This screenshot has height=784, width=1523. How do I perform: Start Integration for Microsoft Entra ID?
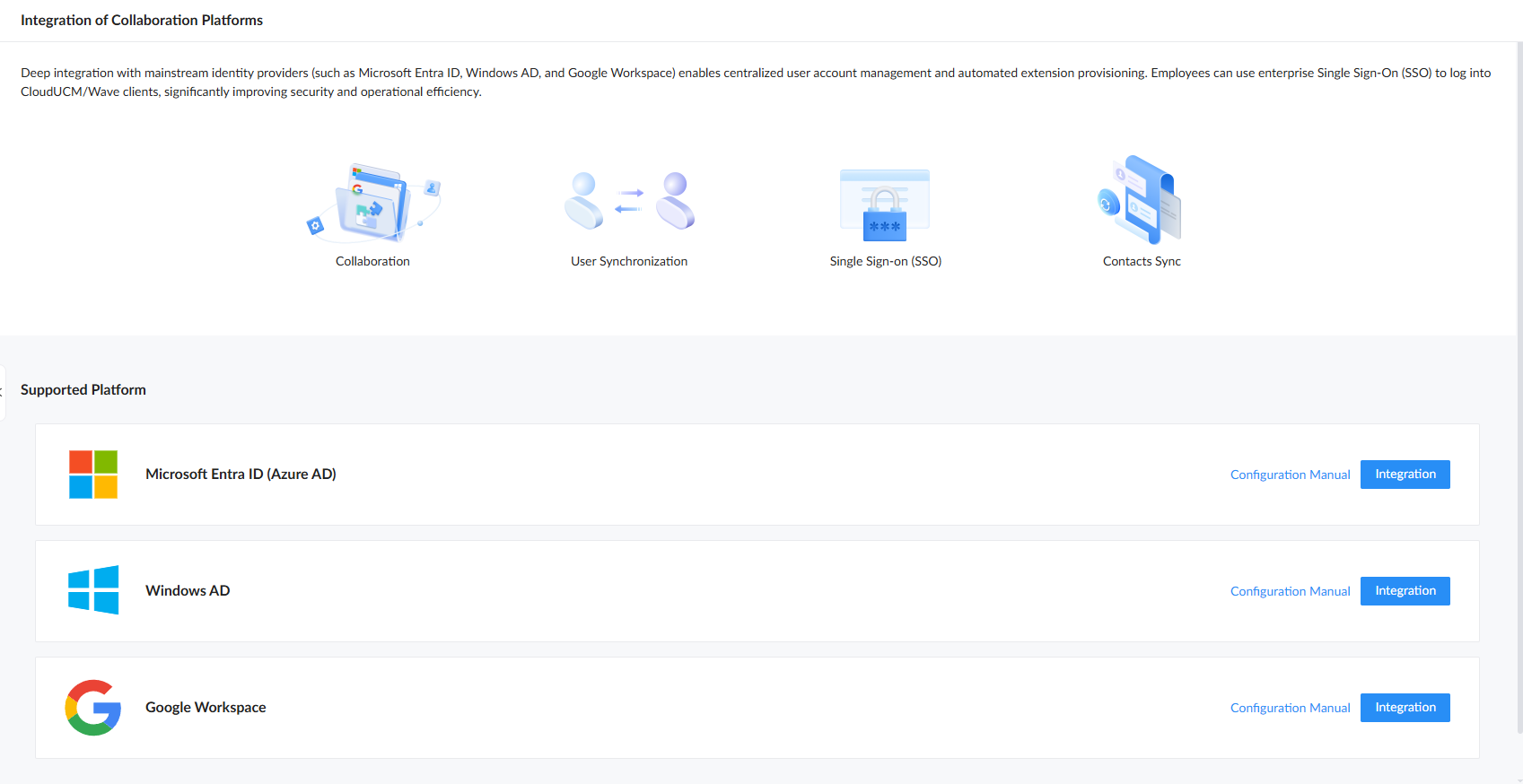coord(1405,475)
